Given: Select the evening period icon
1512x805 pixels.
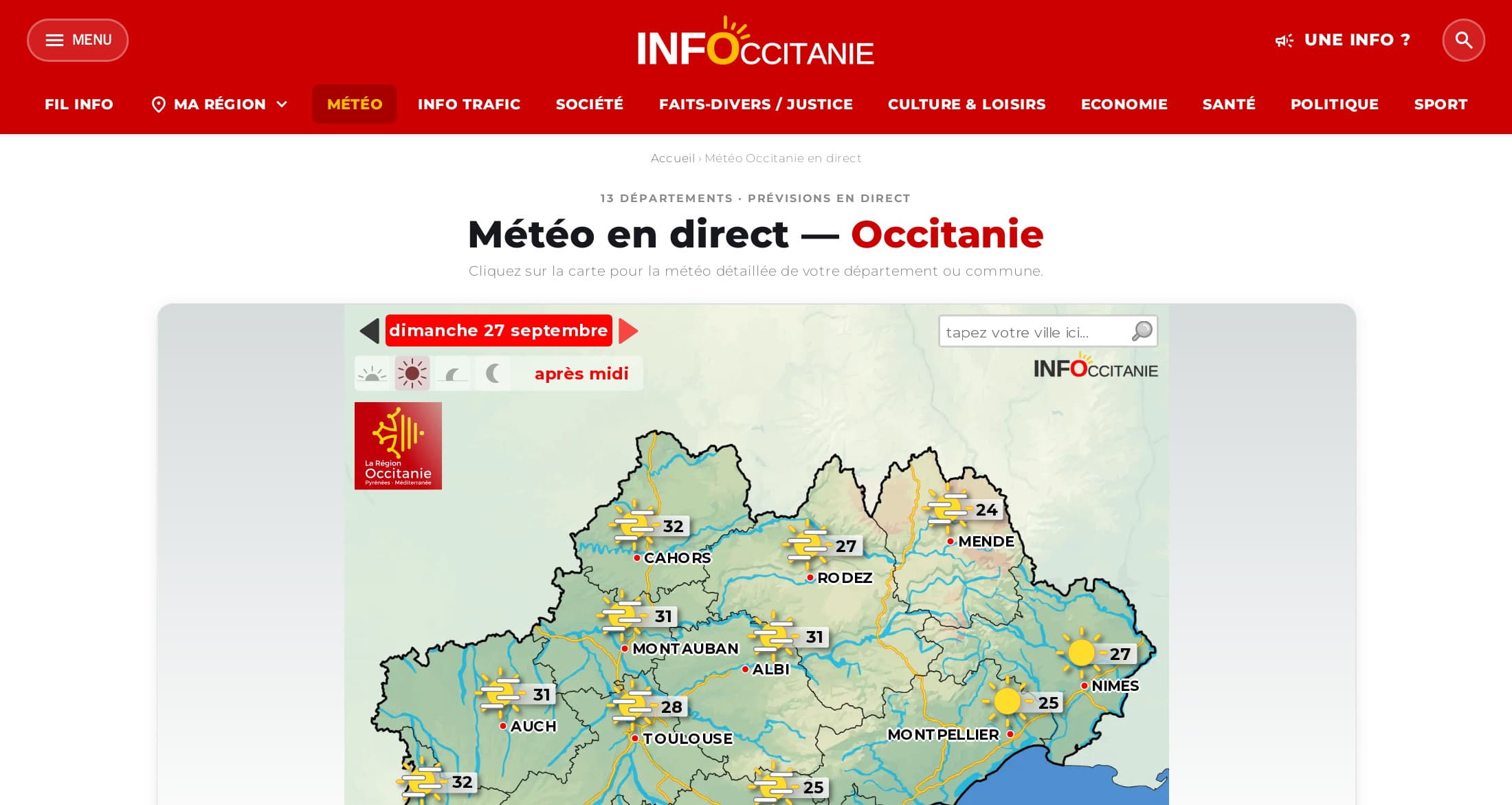Looking at the screenshot, I should point(453,373).
